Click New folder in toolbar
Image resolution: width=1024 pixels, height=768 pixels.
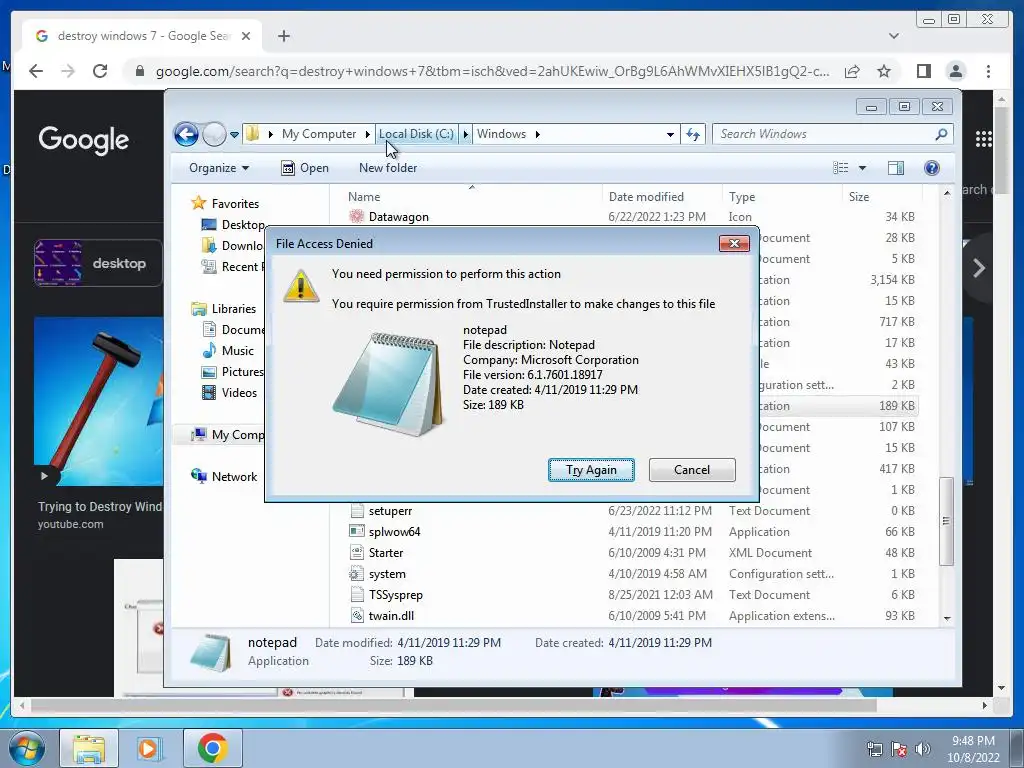tap(388, 168)
